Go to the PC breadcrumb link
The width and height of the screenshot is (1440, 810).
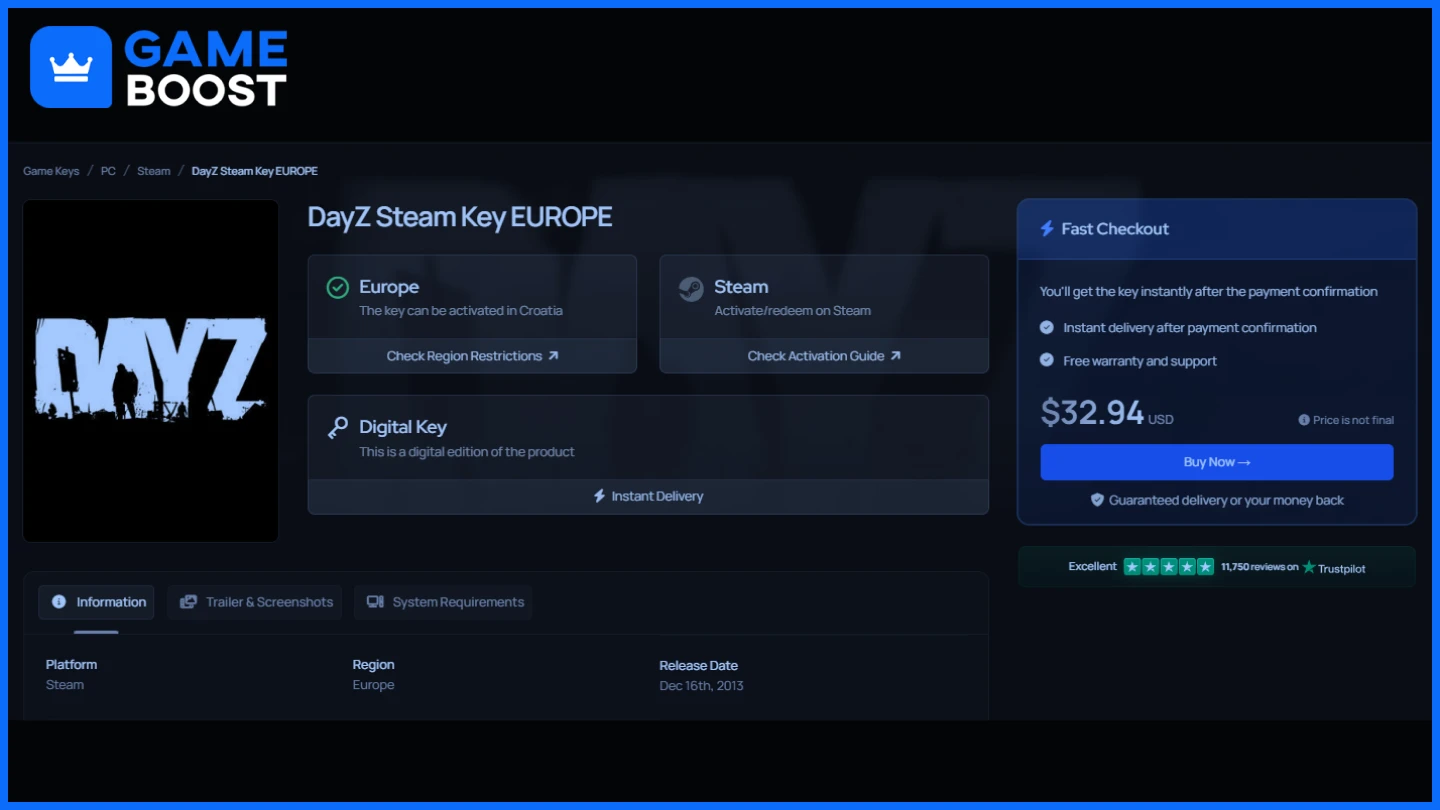tap(108, 171)
